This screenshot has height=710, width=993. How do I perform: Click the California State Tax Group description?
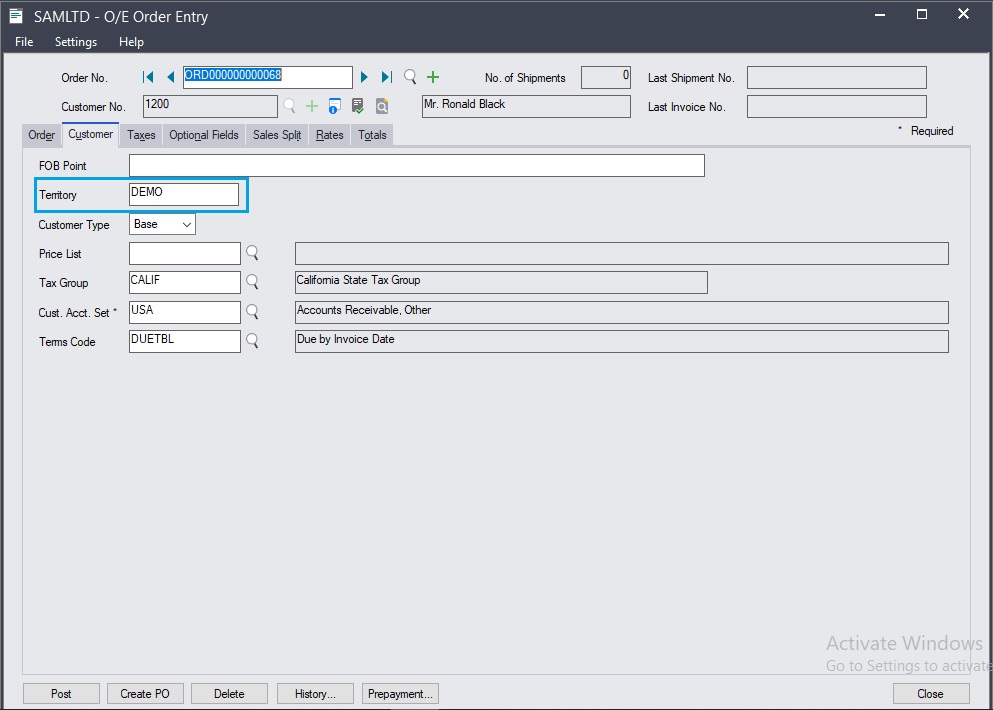(501, 282)
